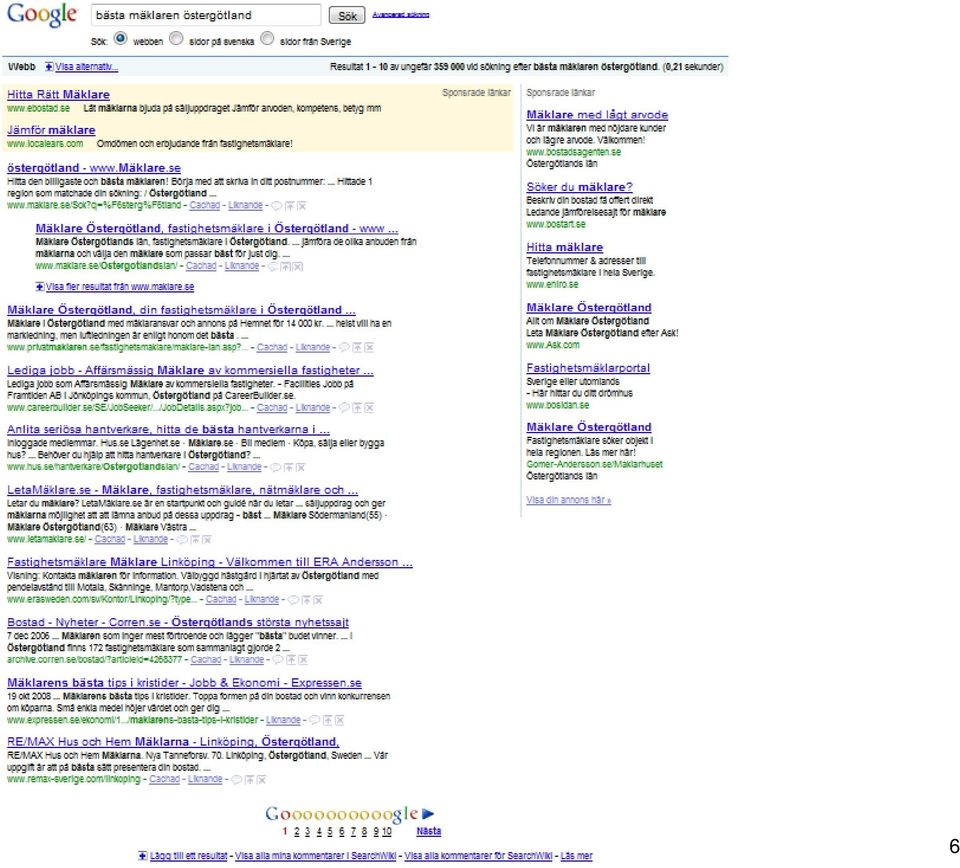Image resolution: width=960 pixels, height=868 pixels.
Task: Promote the maklare.se/Ostergotlandslan result
Action: (285, 266)
